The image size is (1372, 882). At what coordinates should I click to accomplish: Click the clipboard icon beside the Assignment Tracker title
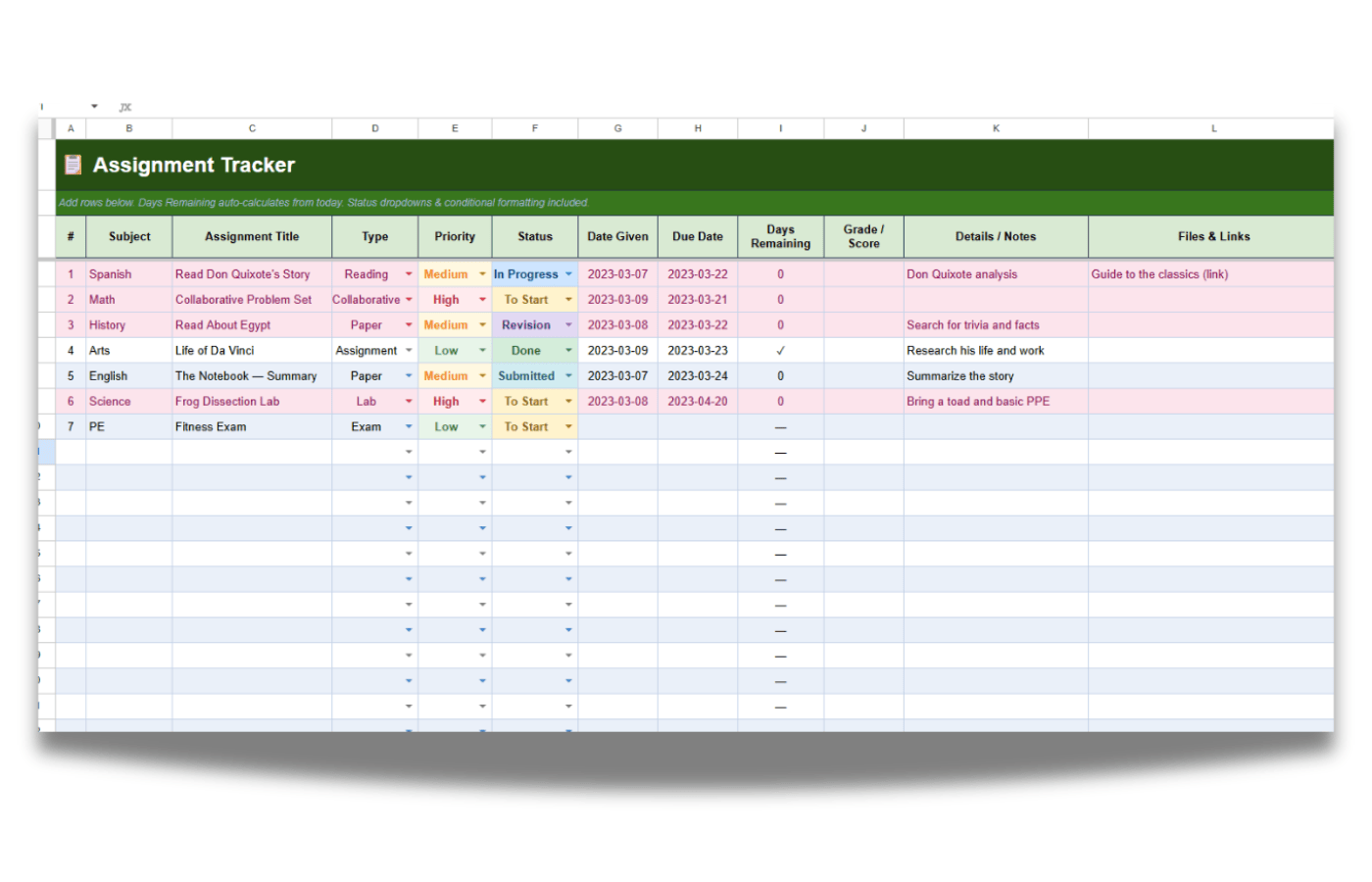[x=72, y=165]
